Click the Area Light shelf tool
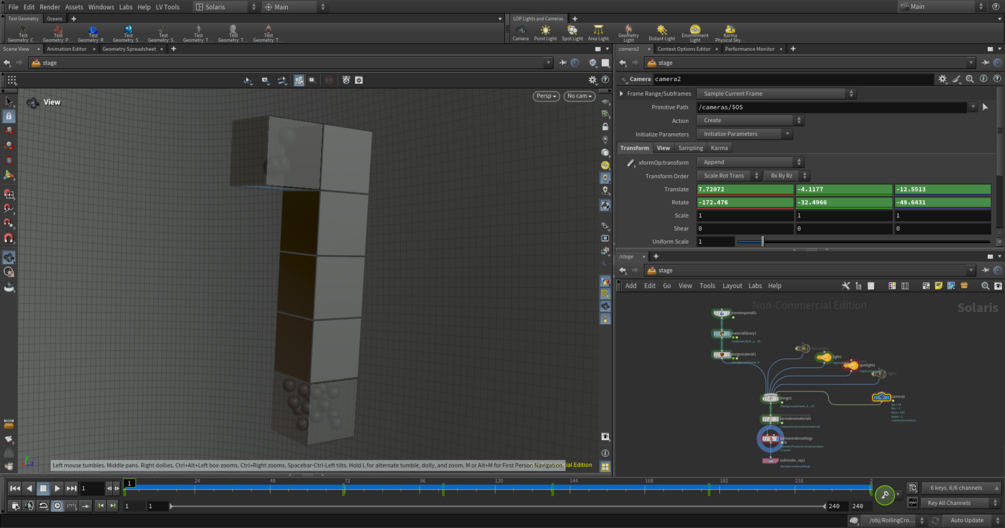1005x528 pixels. click(x=598, y=33)
